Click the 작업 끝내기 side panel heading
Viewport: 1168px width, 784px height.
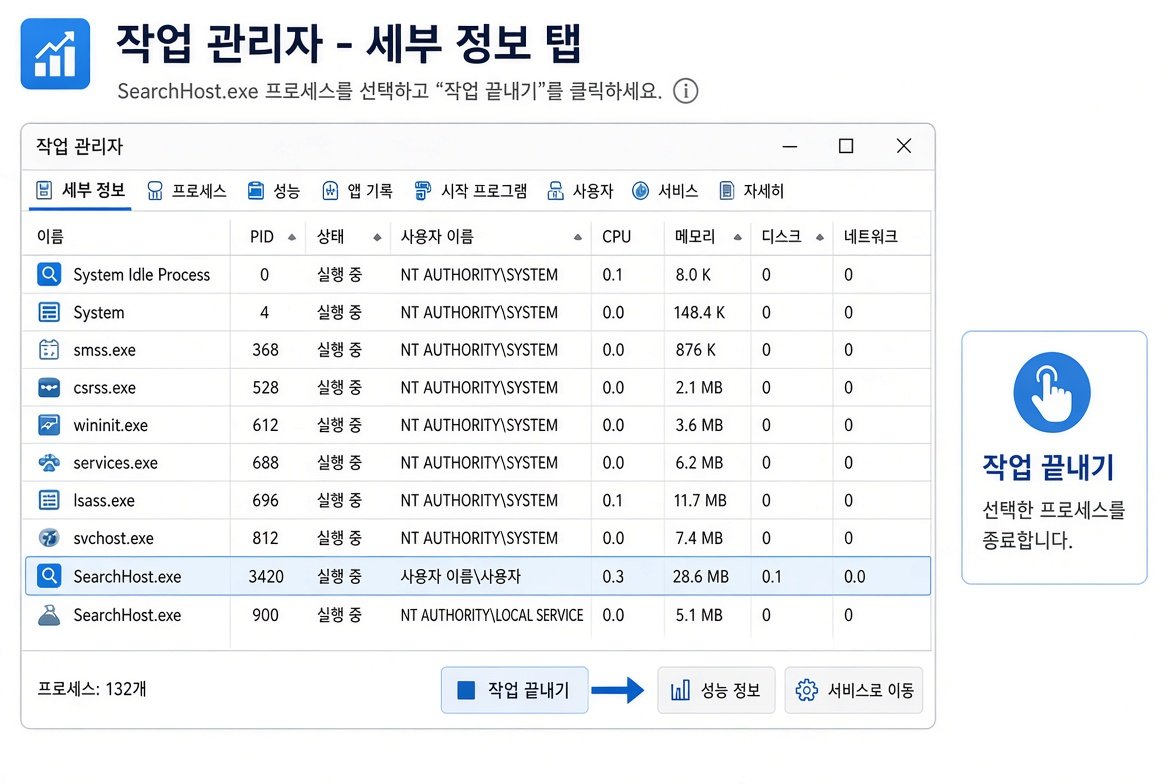coord(1047,467)
